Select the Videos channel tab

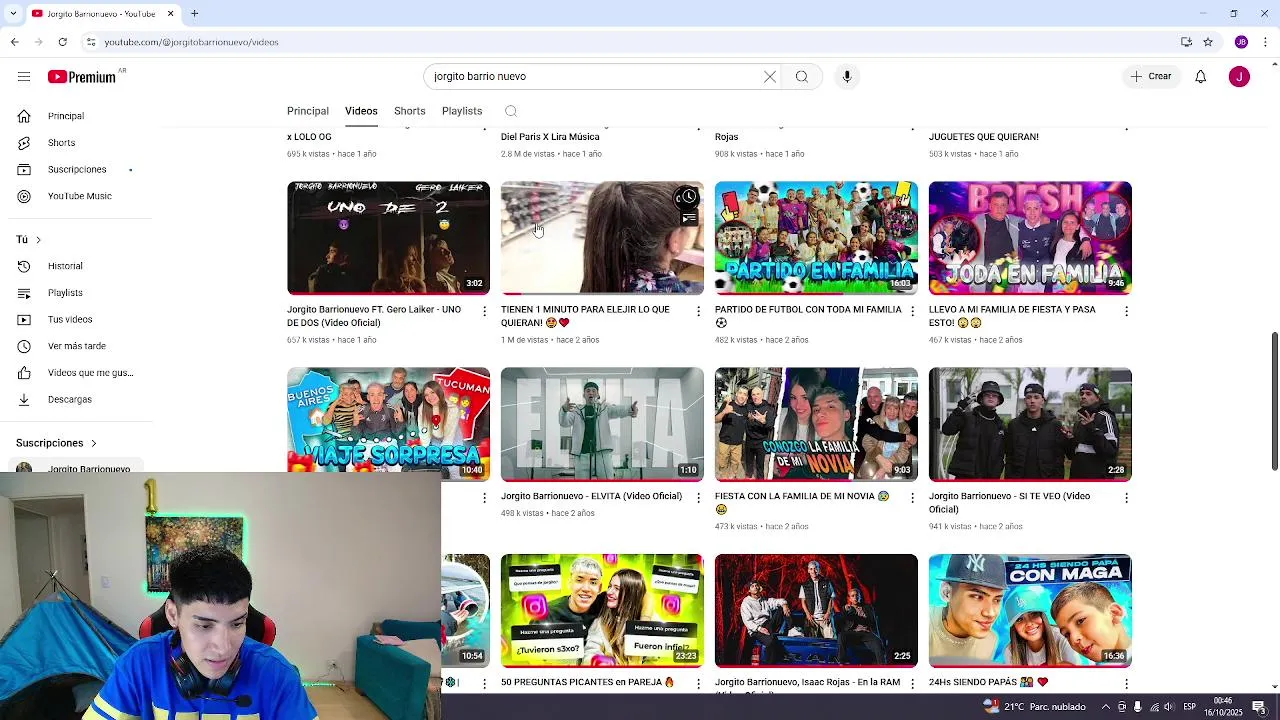pyautogui.click(x=361, y=111)
